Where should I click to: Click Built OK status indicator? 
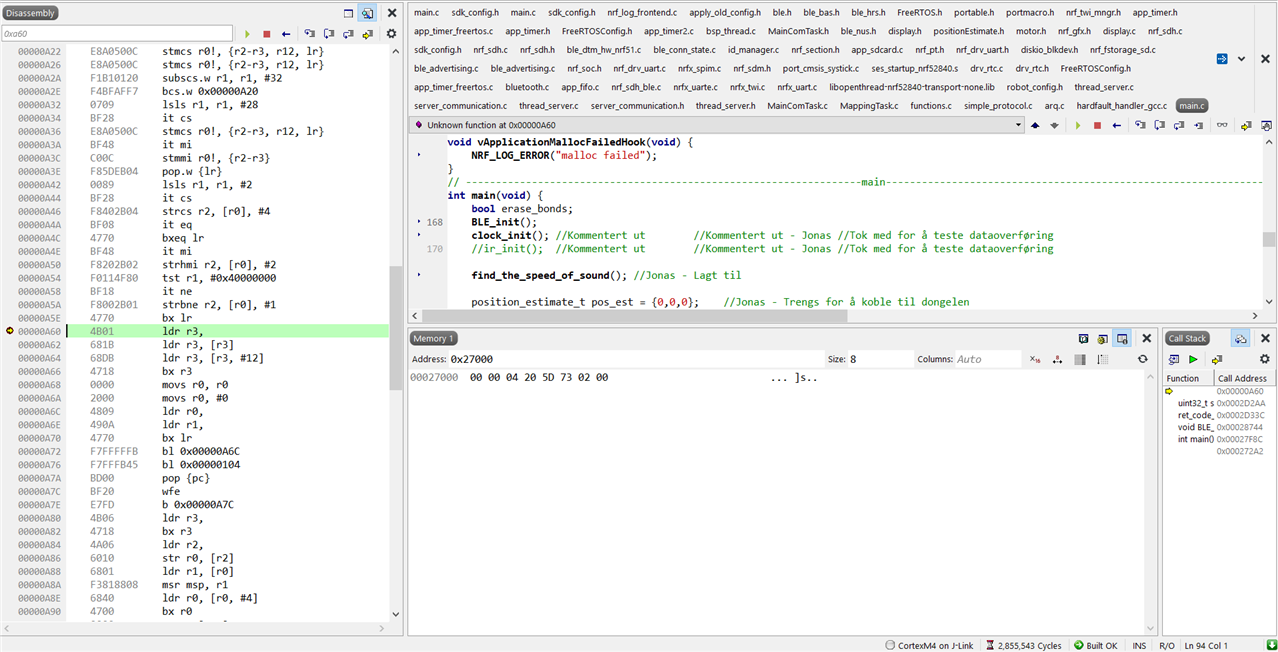tap(1095, 645)
